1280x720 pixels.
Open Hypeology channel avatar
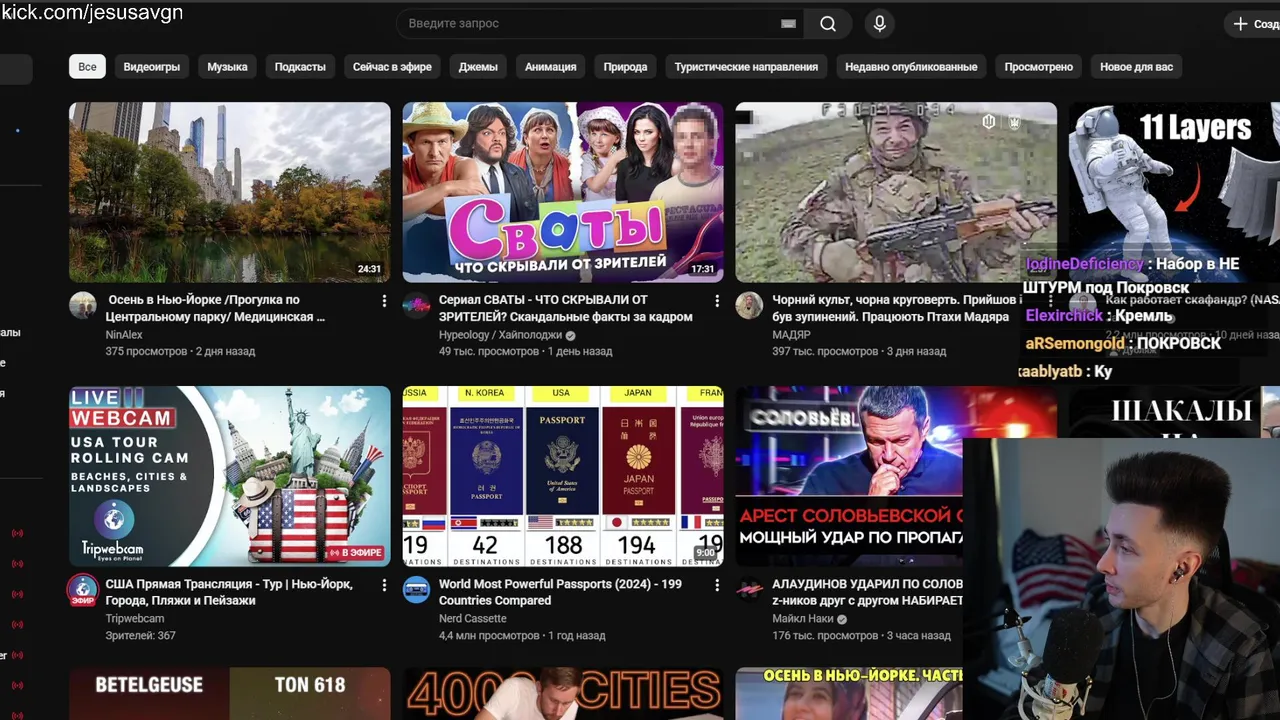[x=416, y=306]
